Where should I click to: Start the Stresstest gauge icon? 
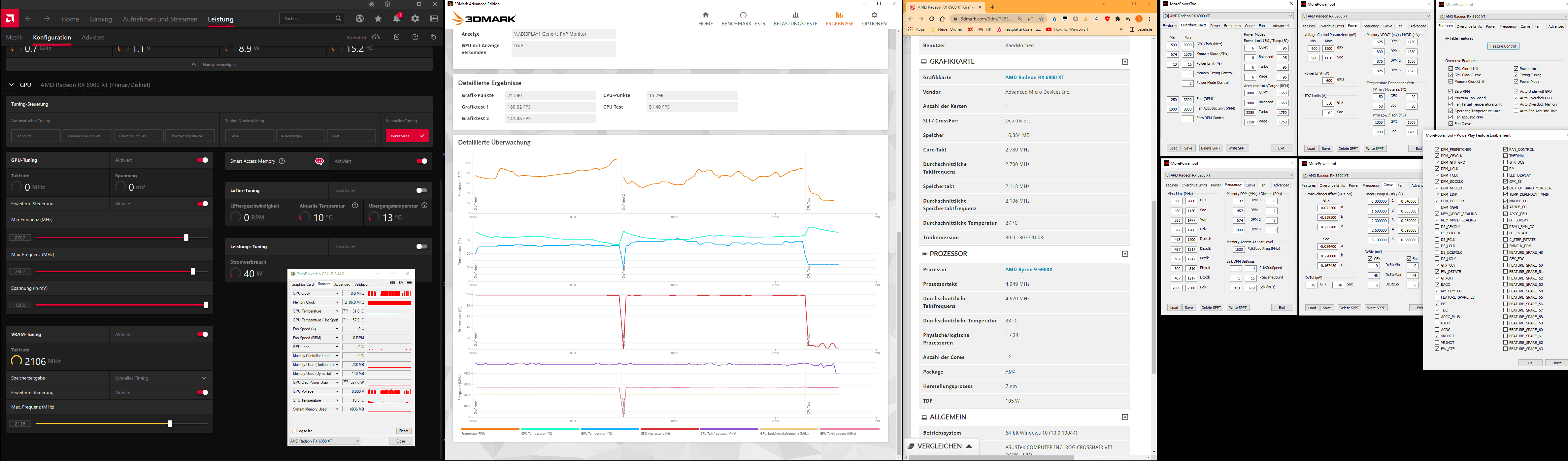click(x=376, y=37)
